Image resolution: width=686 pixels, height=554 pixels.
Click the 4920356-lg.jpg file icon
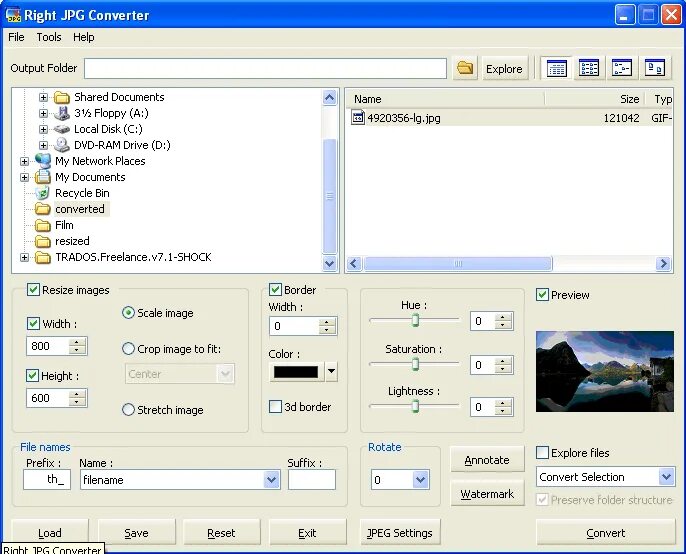click(x=358, y=118)
